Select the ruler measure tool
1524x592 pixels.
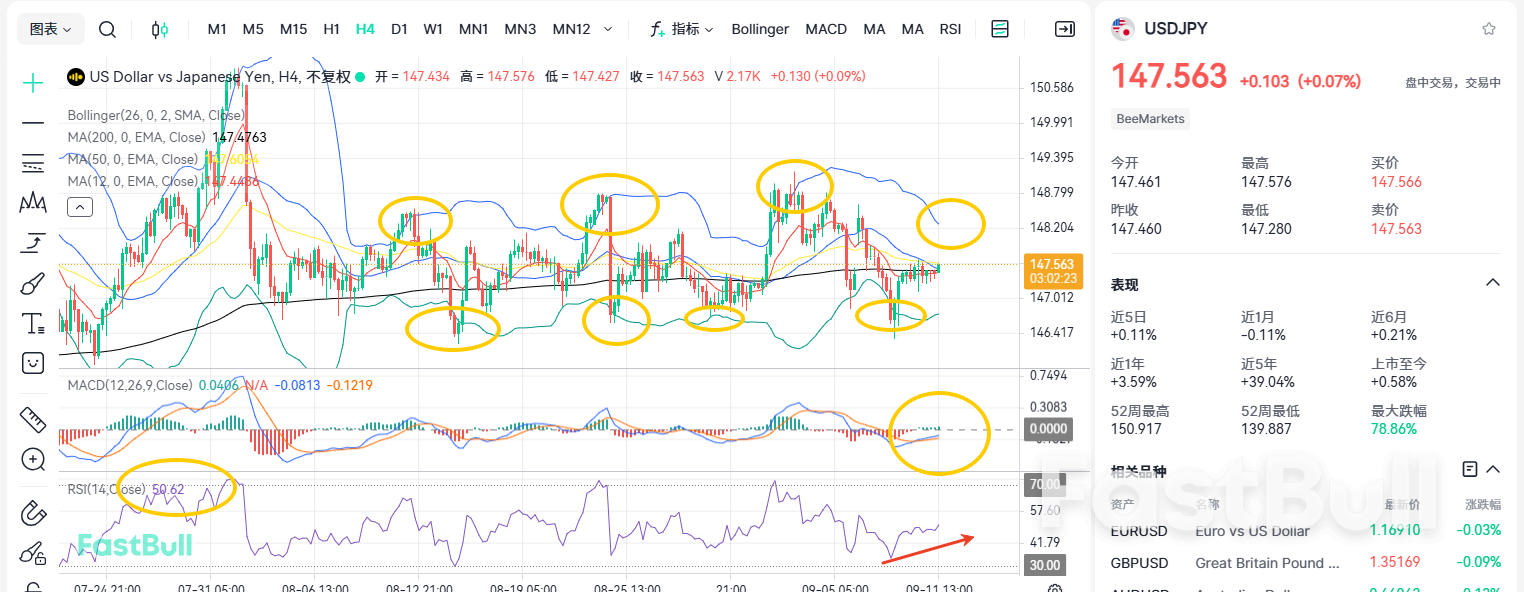(33, 418)
